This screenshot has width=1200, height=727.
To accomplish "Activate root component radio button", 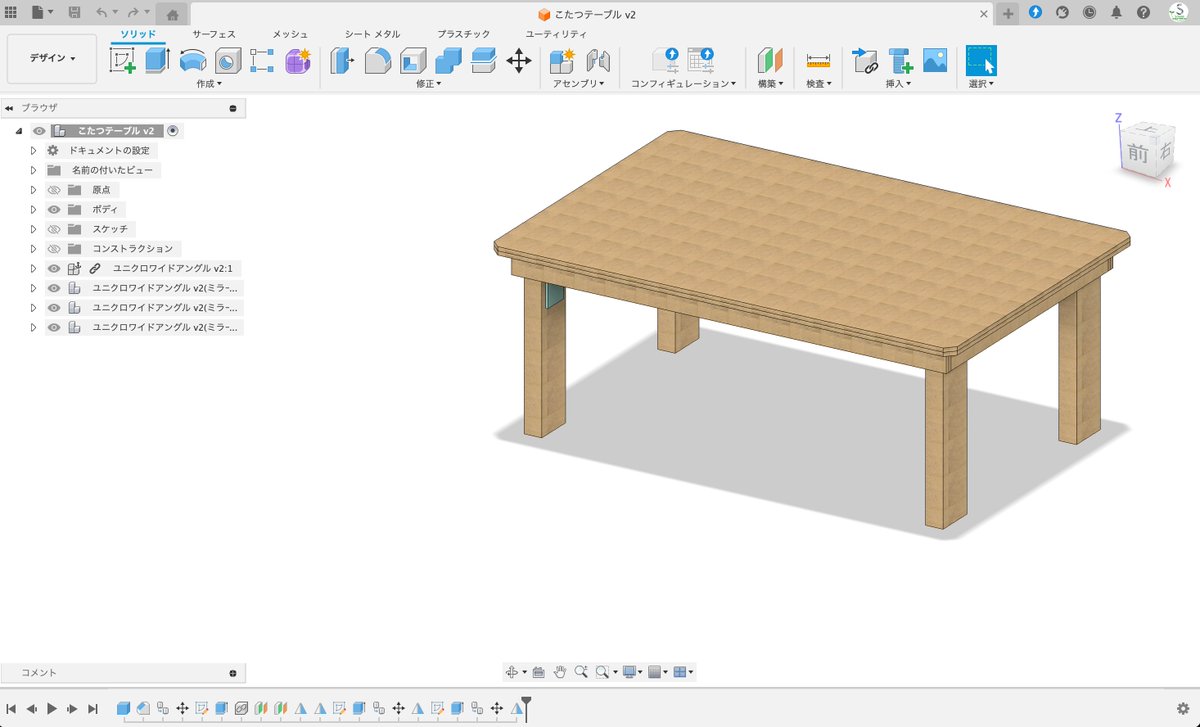I will click(173, 131).
